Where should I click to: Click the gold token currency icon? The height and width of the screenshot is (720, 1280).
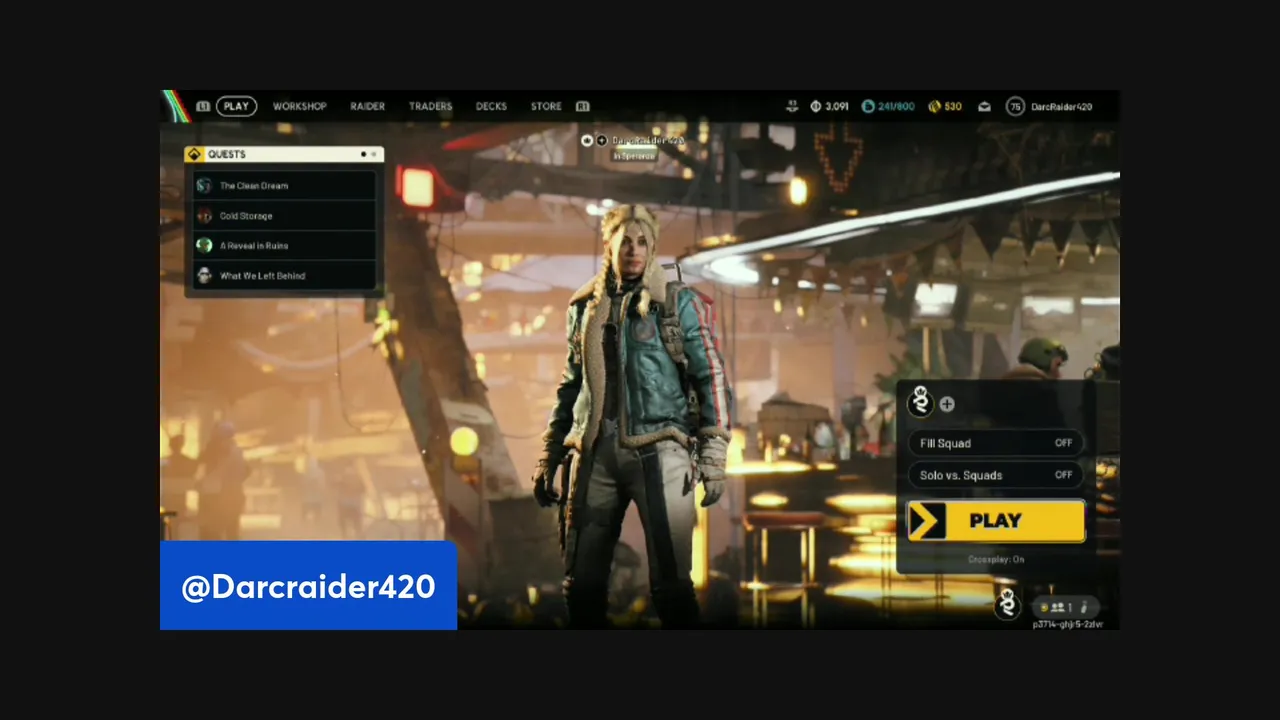[x=935, y=106]
